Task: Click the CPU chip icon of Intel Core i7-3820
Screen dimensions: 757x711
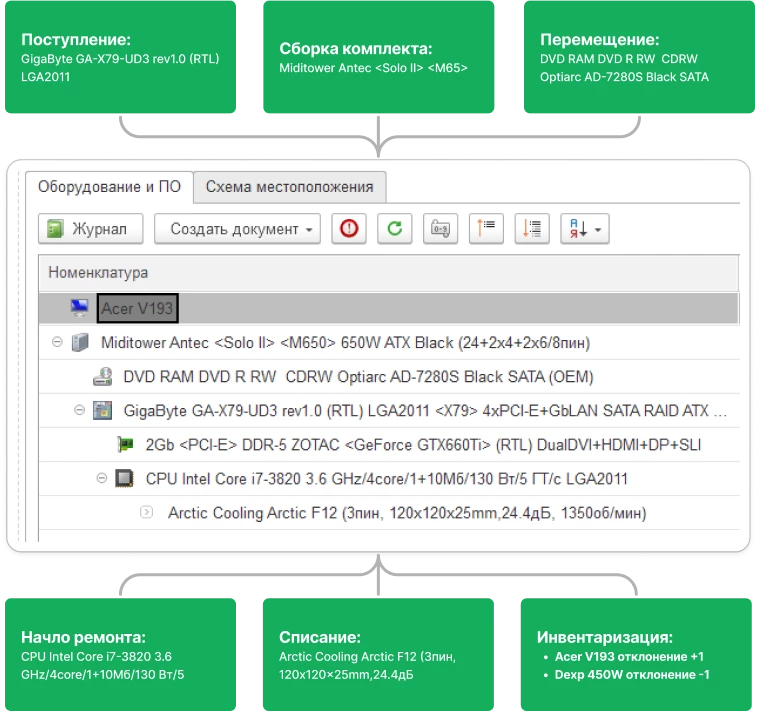Action: [x=125, y=478]
